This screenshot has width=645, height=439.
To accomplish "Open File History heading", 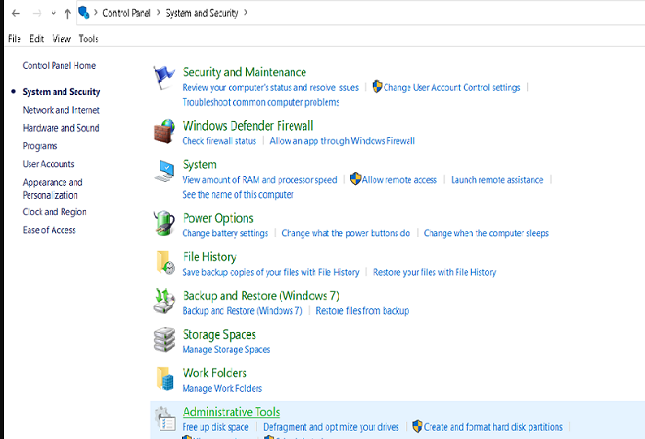I will pyautogui.click(x=210, y=257).
